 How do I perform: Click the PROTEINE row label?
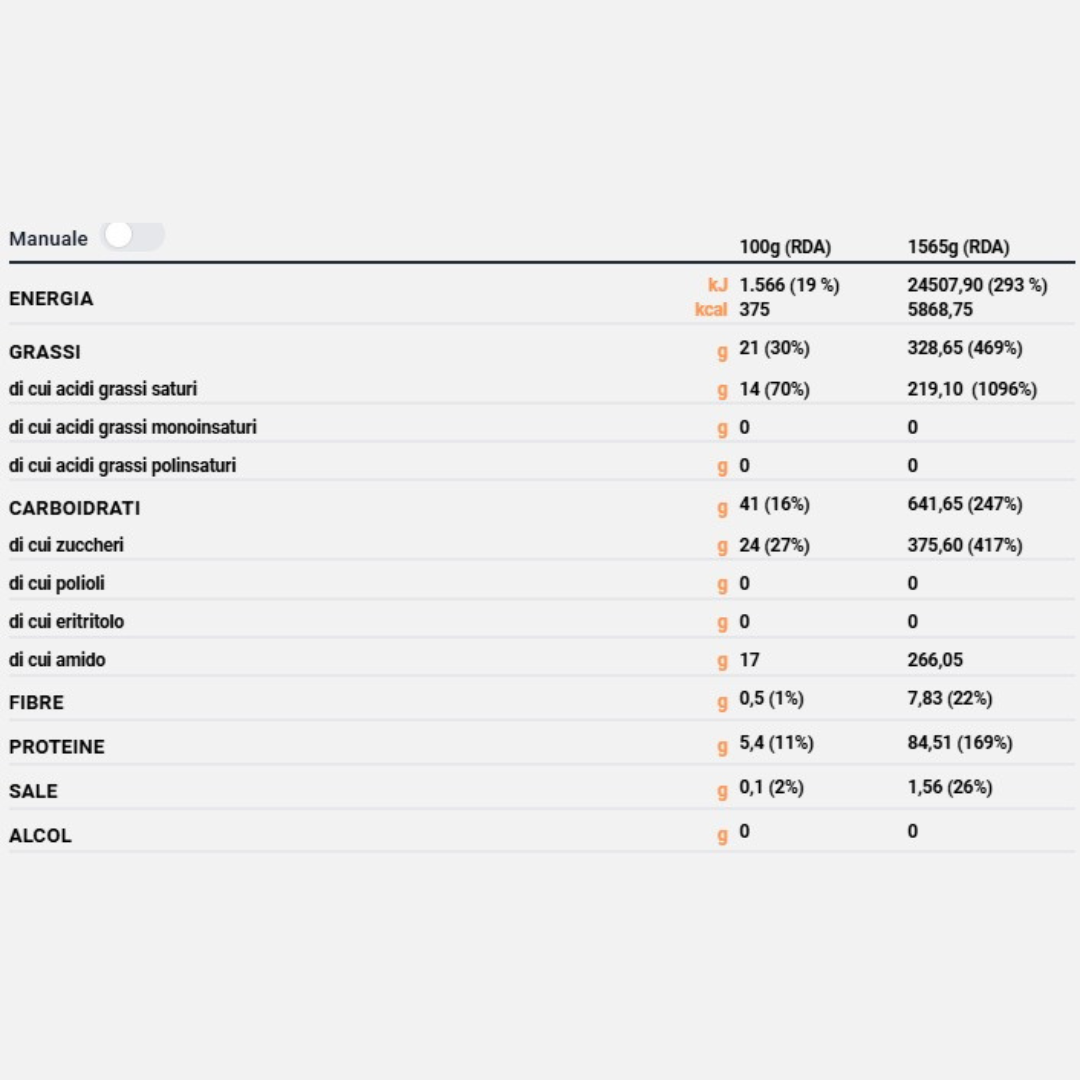57,747
